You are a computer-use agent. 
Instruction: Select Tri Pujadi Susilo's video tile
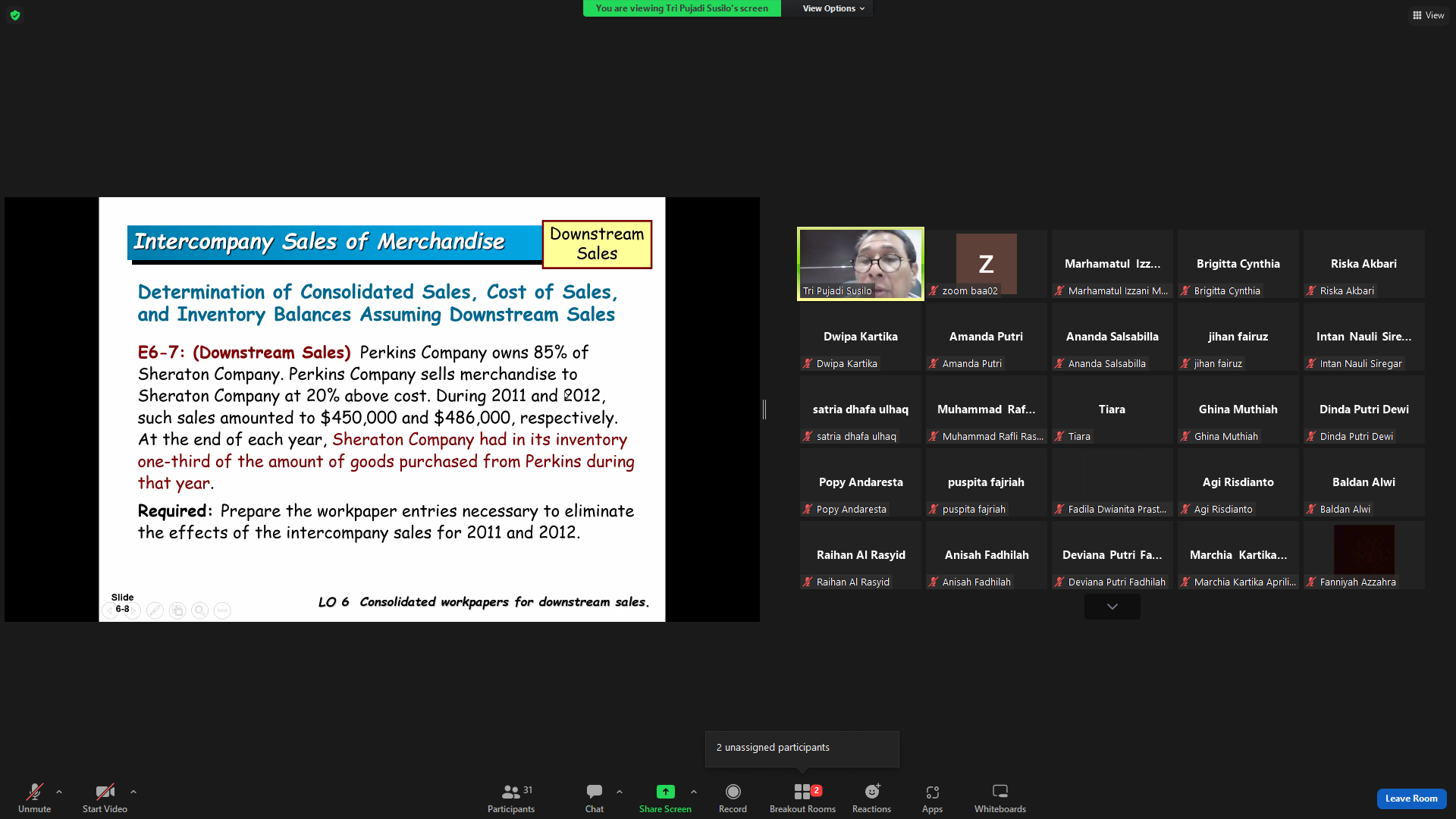[x=861, y=264]
